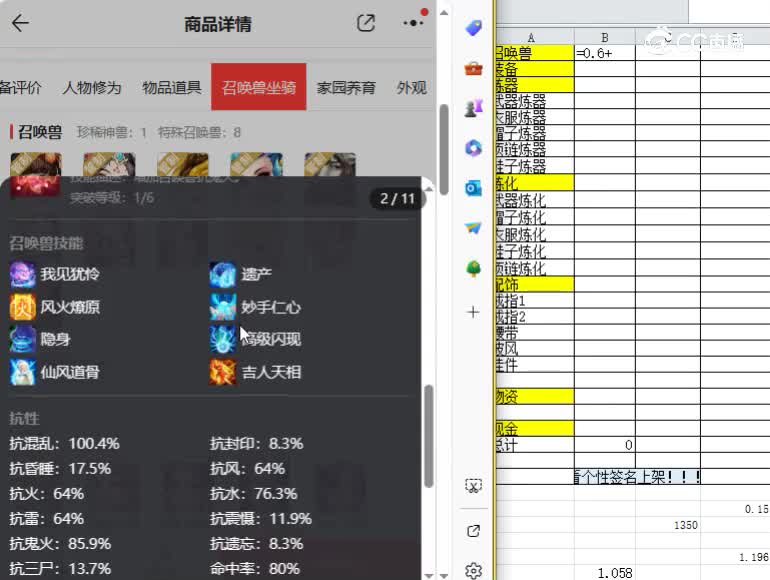Click the 仙风道骨 skill icon
The image size is (770, 580).
point(23,372)
